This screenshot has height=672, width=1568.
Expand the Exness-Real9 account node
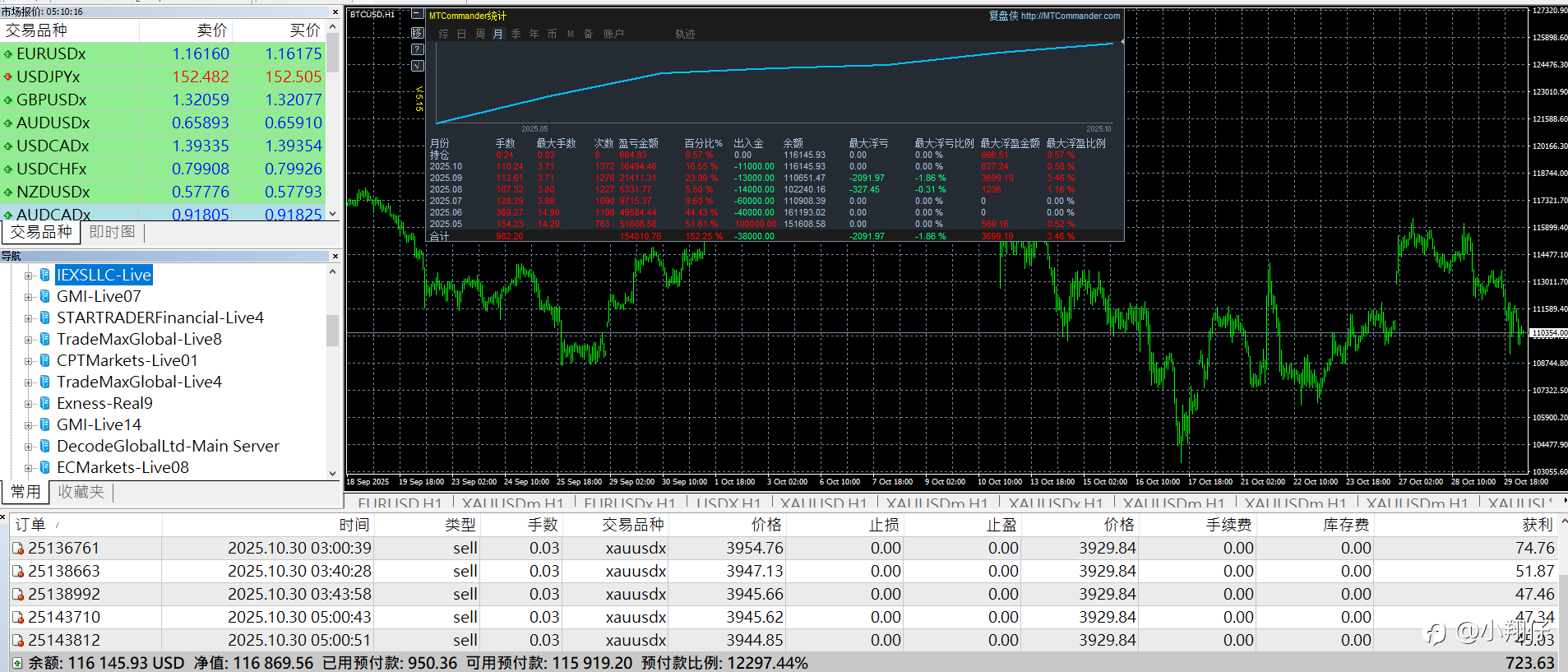coord(28,404)
